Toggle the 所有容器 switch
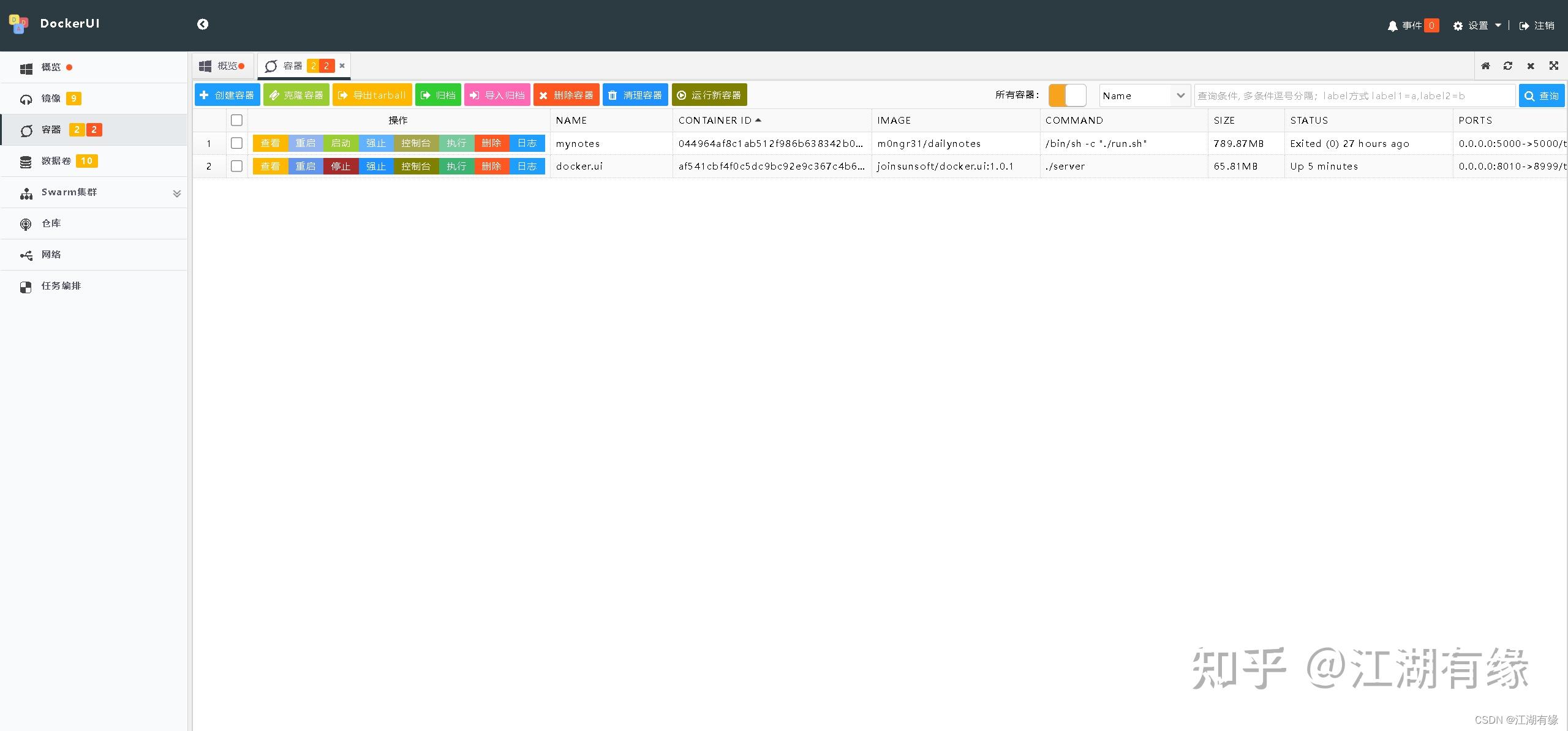 1067,95
